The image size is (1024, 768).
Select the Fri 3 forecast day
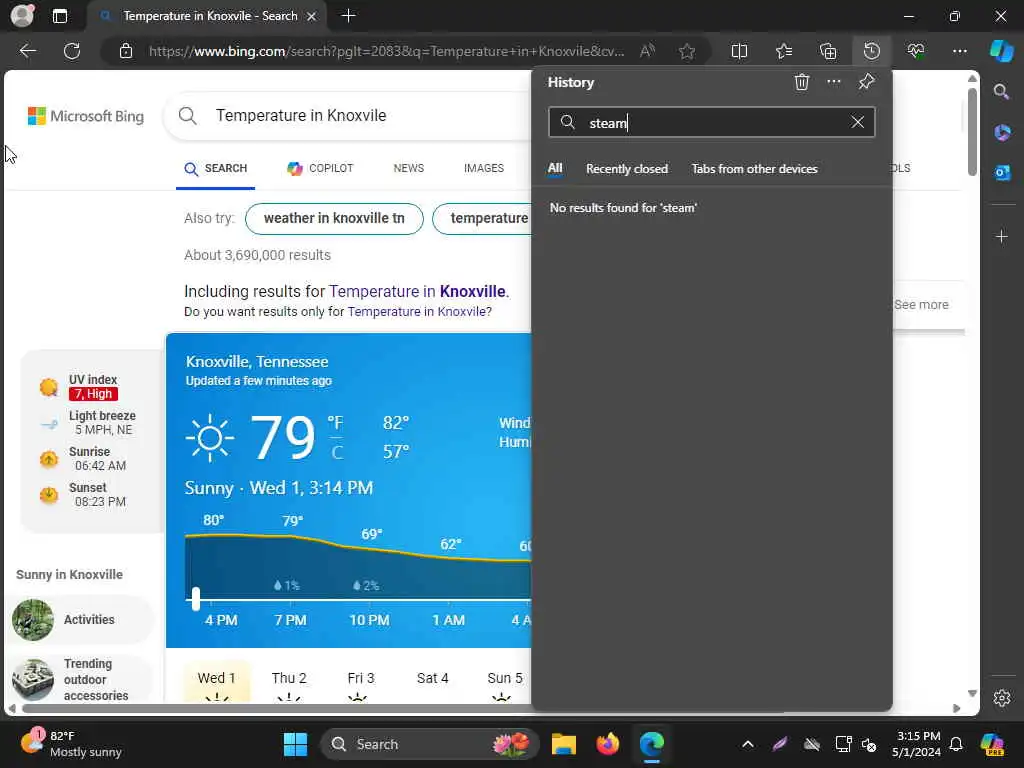click(360, 679)
